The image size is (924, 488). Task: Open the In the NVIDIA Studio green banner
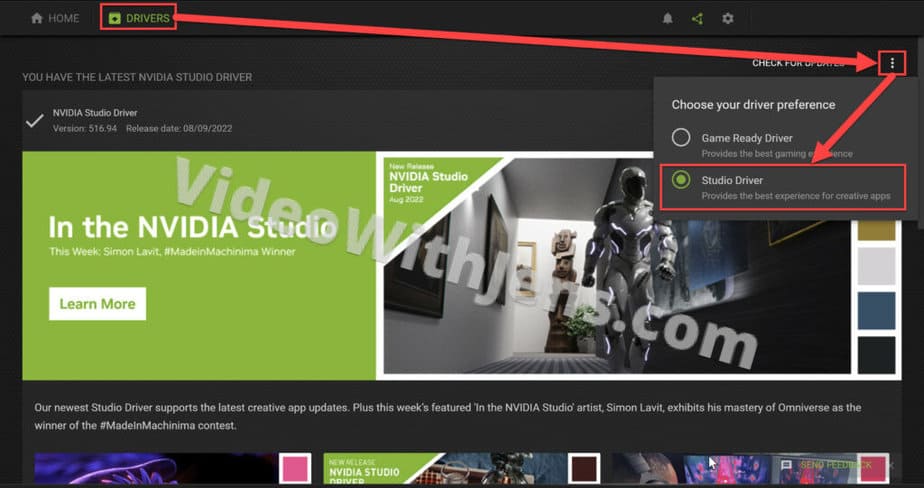199,266
